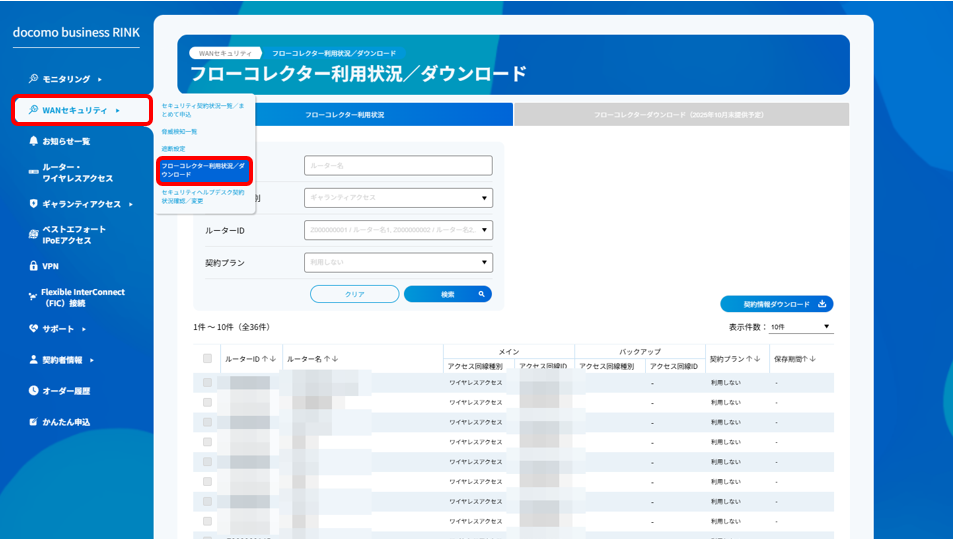Viewport: 953px width, 539px height.
Task: Tick the checkbox in the first table row
Action: (207, 382)
